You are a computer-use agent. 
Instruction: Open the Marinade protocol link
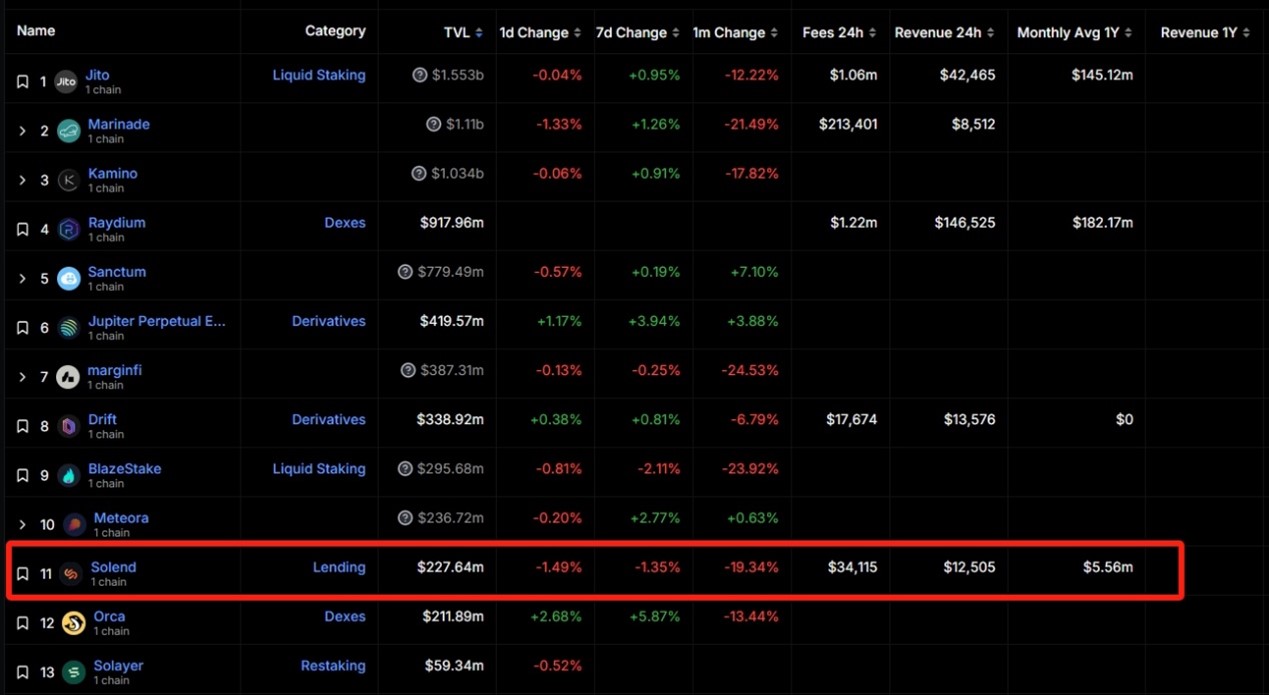tap(119, 124)
